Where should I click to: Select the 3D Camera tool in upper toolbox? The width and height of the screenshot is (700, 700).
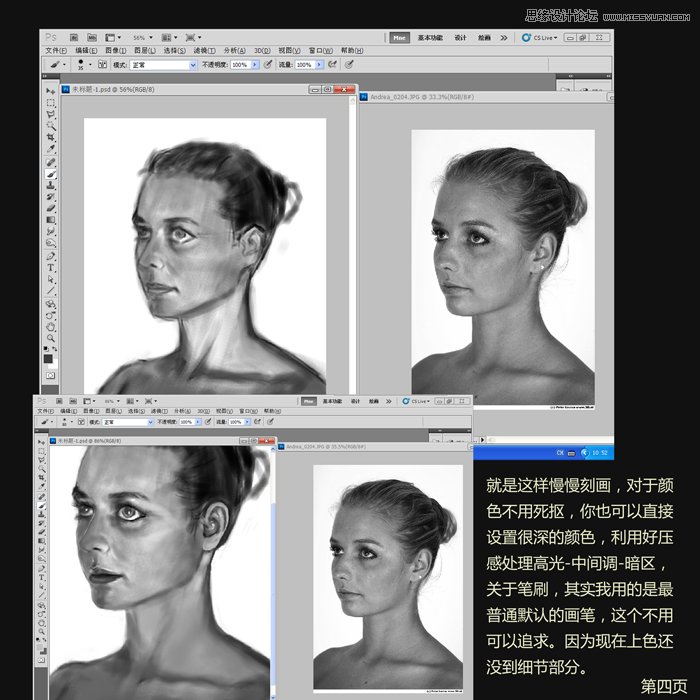pos(50,316)
